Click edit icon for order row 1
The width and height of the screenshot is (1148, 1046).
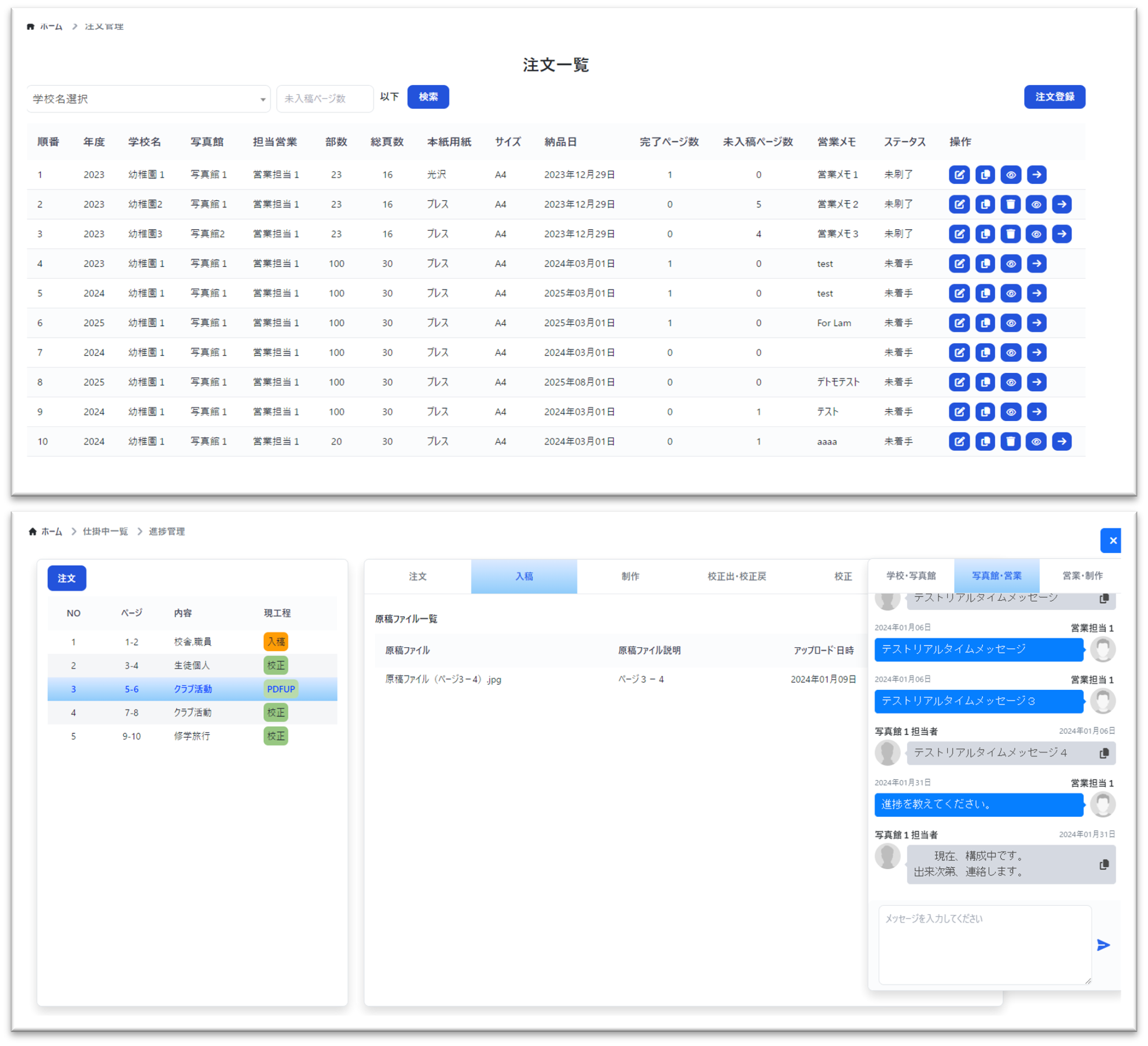coord(959,175)
